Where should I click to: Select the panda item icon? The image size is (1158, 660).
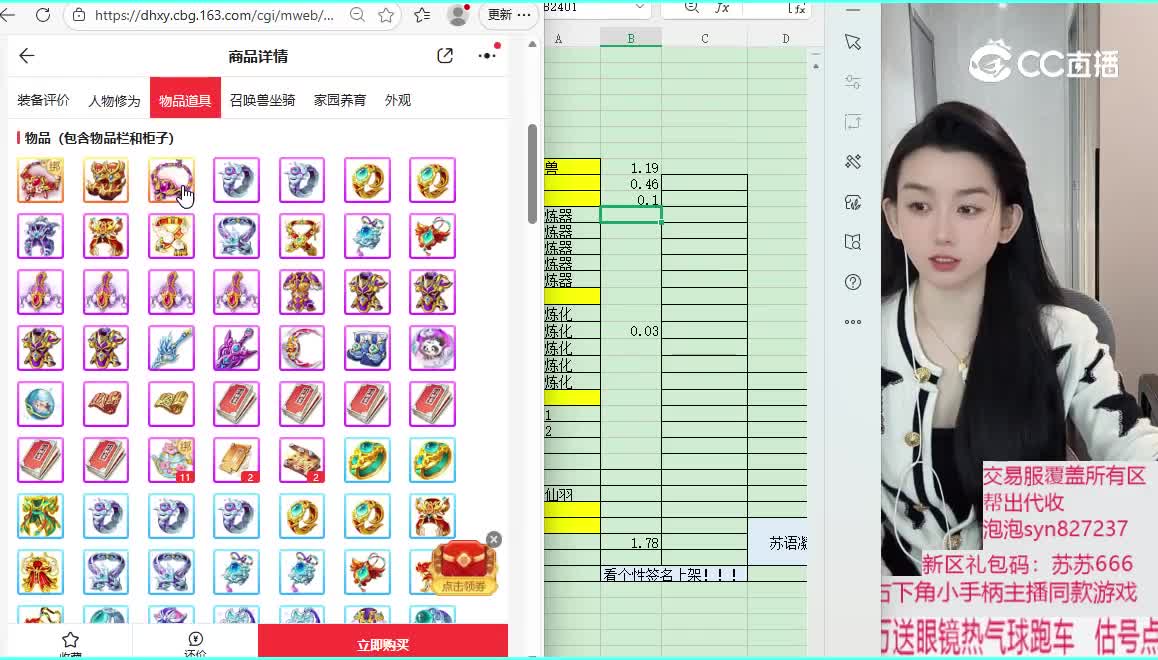(x=433, y=348)
